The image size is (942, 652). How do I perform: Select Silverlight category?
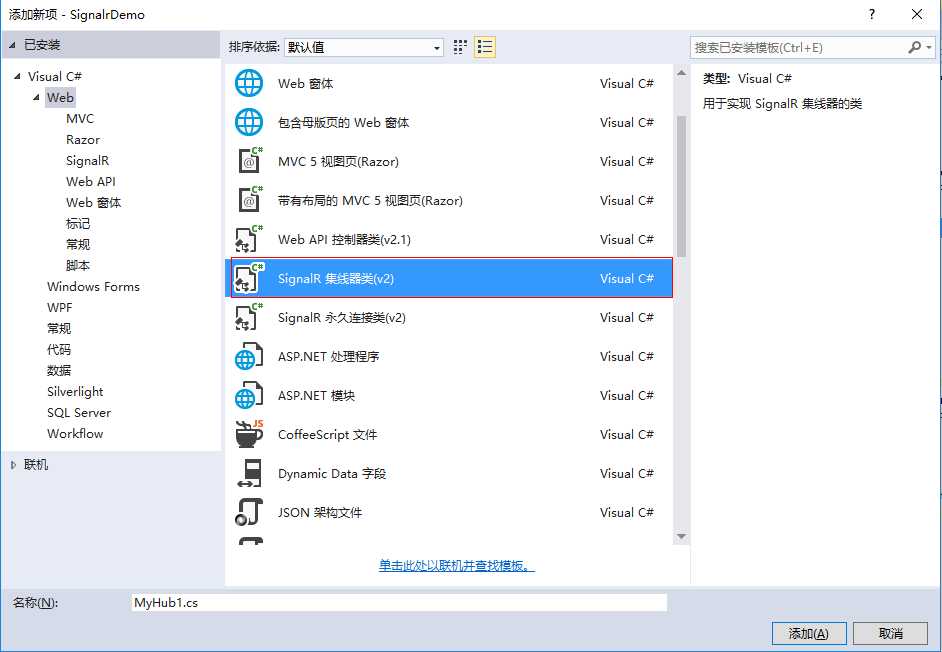pos(75,392)
